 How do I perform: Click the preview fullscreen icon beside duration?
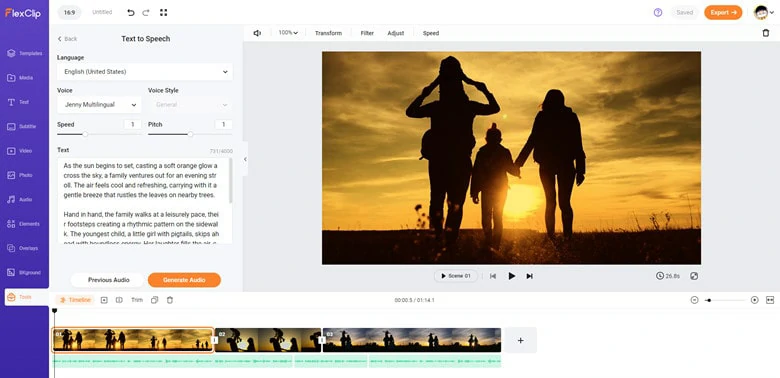click(694, 276)
